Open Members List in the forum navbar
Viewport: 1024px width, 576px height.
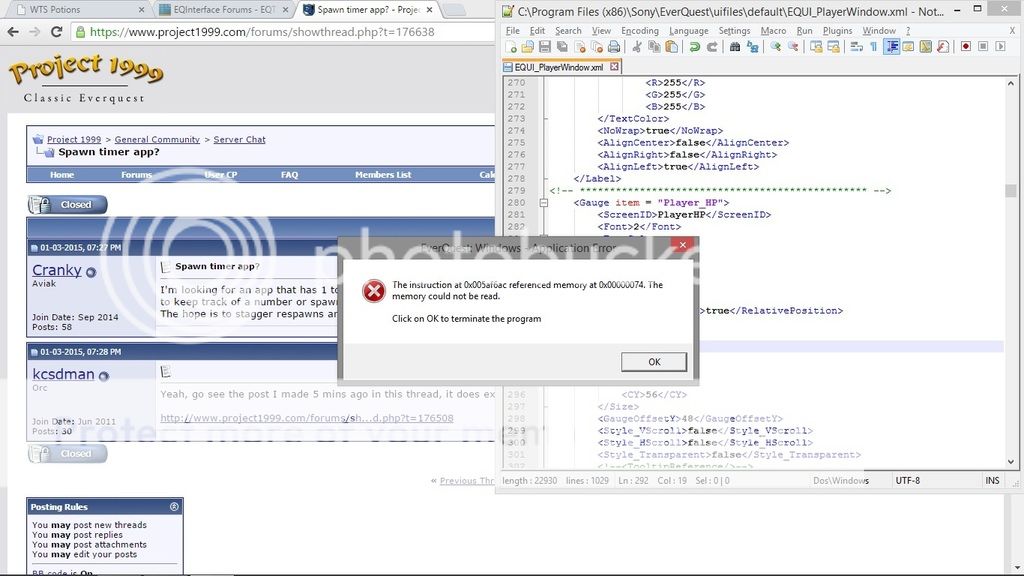pos(383,174)
